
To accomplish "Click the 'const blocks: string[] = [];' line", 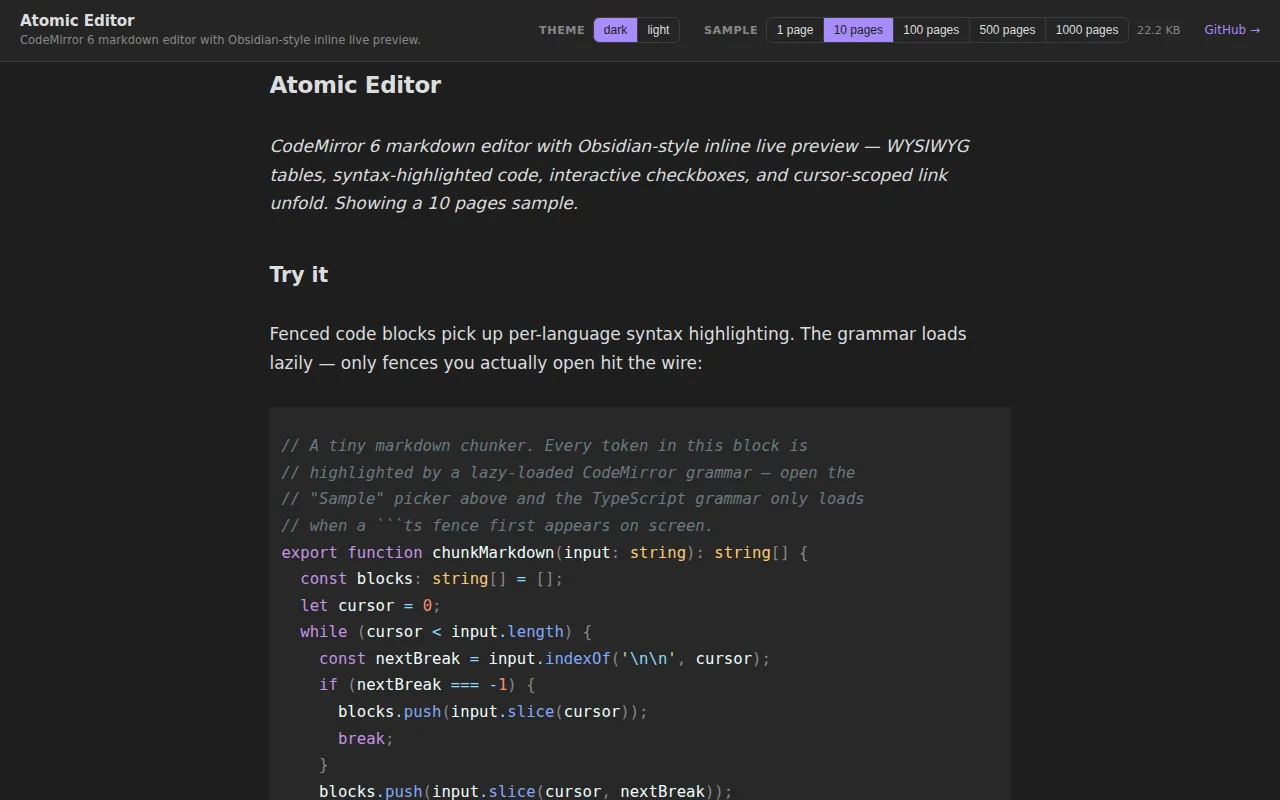I will tap(432, 579).
